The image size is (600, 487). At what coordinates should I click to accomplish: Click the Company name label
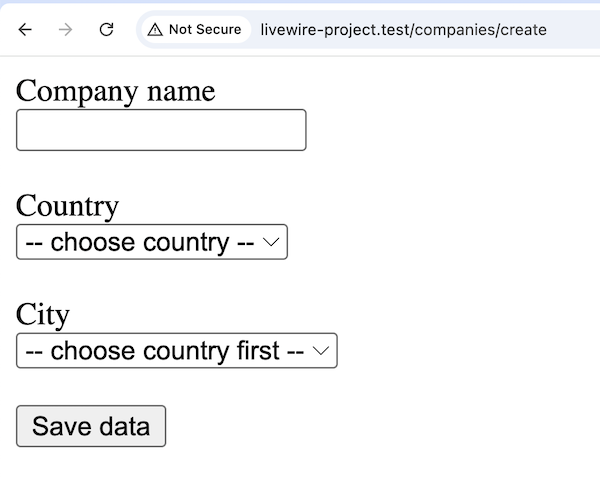[x=116, y=91]
